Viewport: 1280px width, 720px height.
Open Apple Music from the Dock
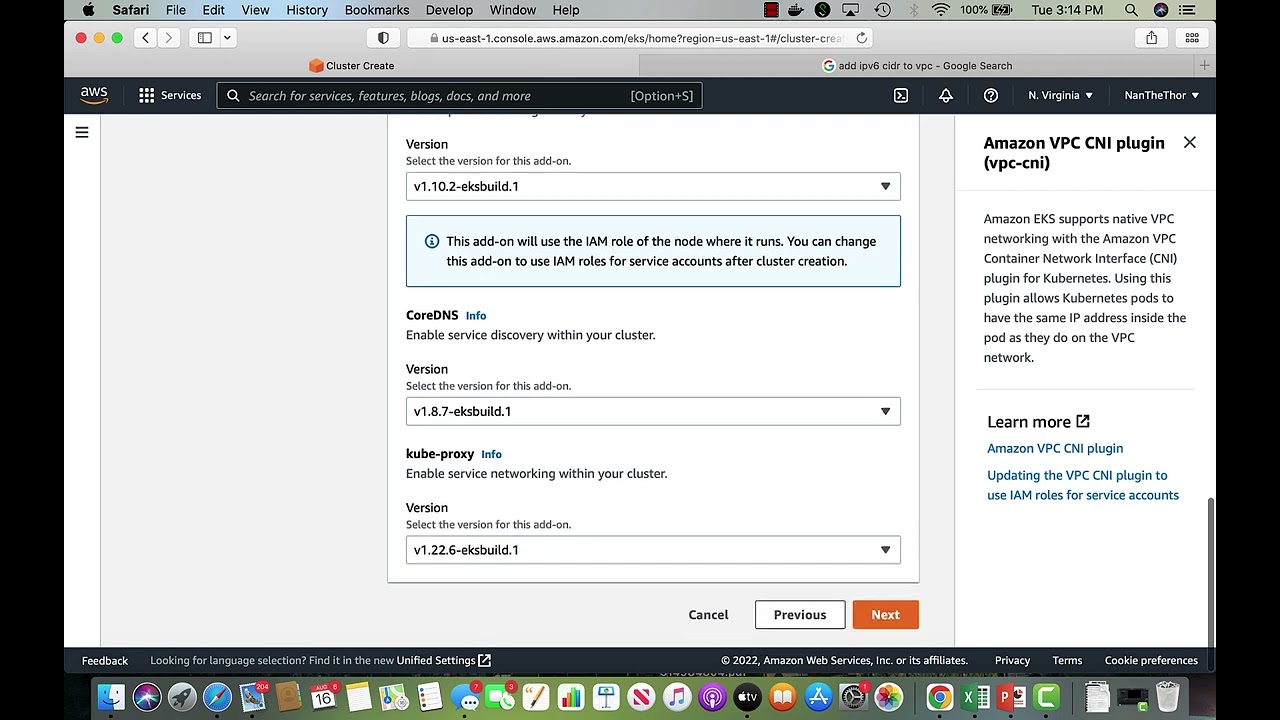[x=678, y=697]
